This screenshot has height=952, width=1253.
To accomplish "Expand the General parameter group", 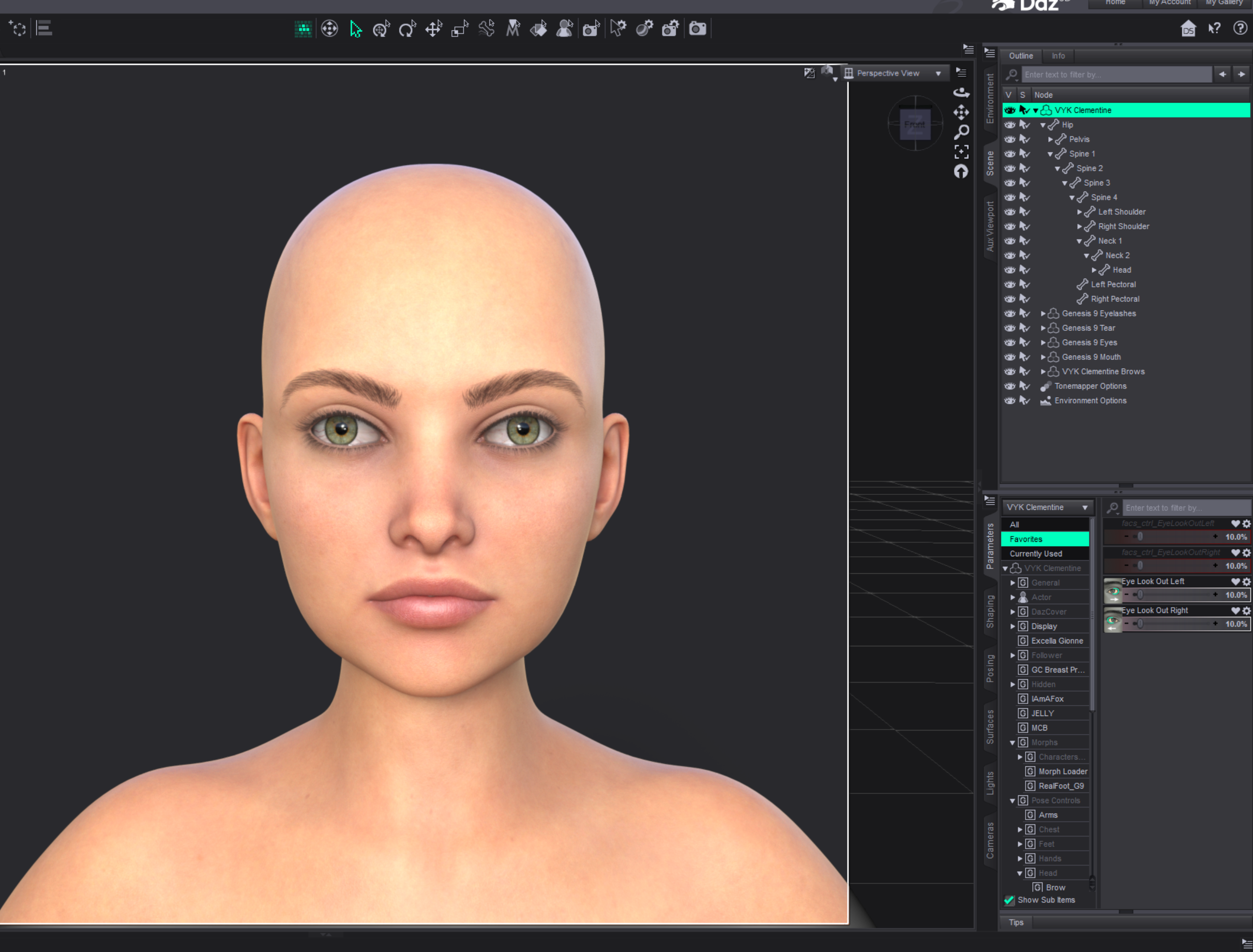I will (1012, 583).
